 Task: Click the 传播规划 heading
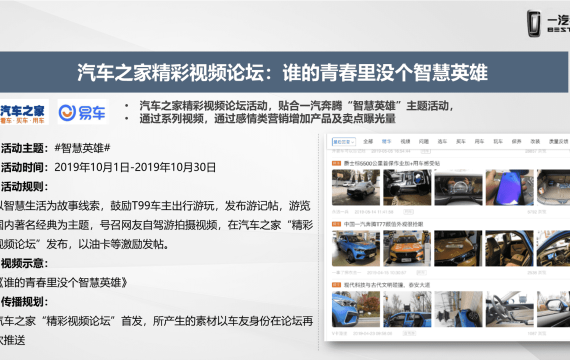(24, 302)
